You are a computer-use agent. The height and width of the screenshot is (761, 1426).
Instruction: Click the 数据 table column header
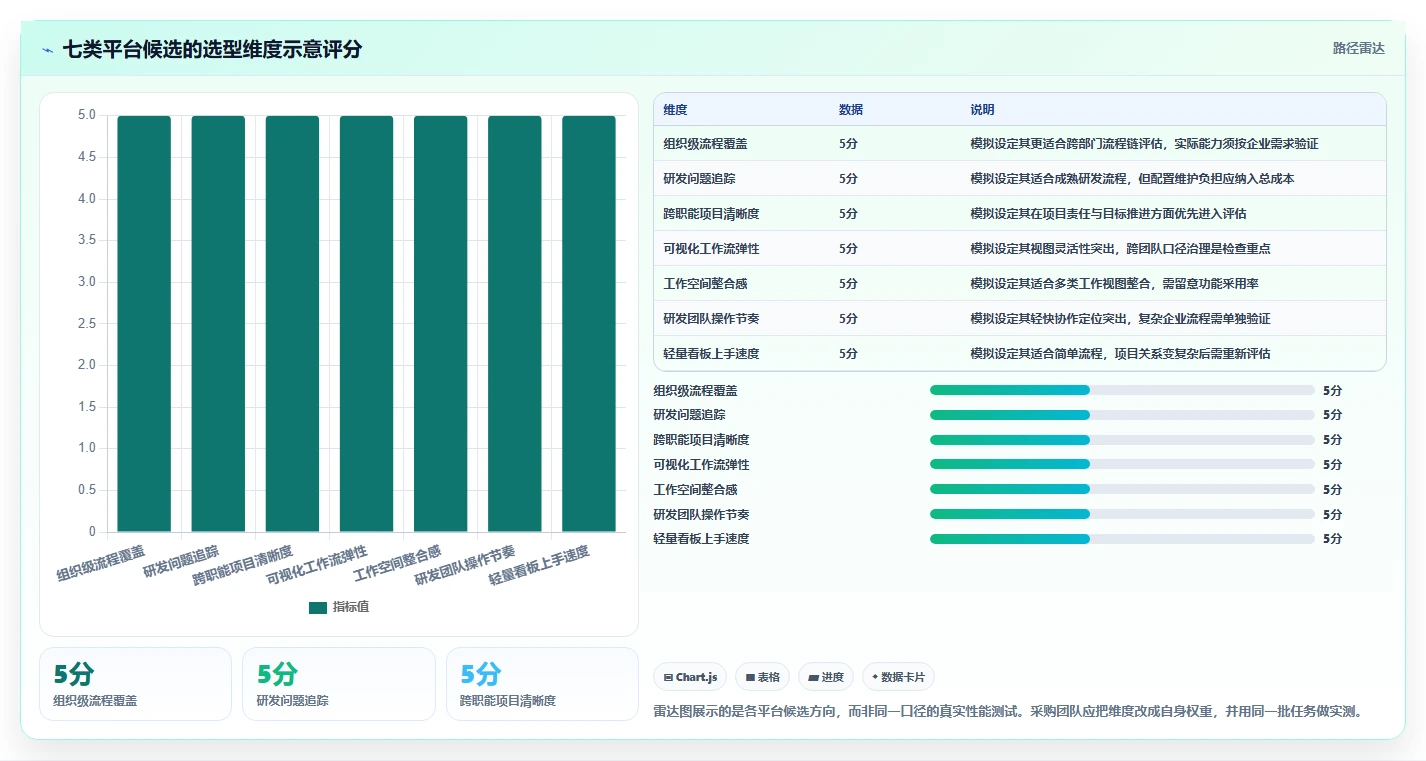pos(851,110)
